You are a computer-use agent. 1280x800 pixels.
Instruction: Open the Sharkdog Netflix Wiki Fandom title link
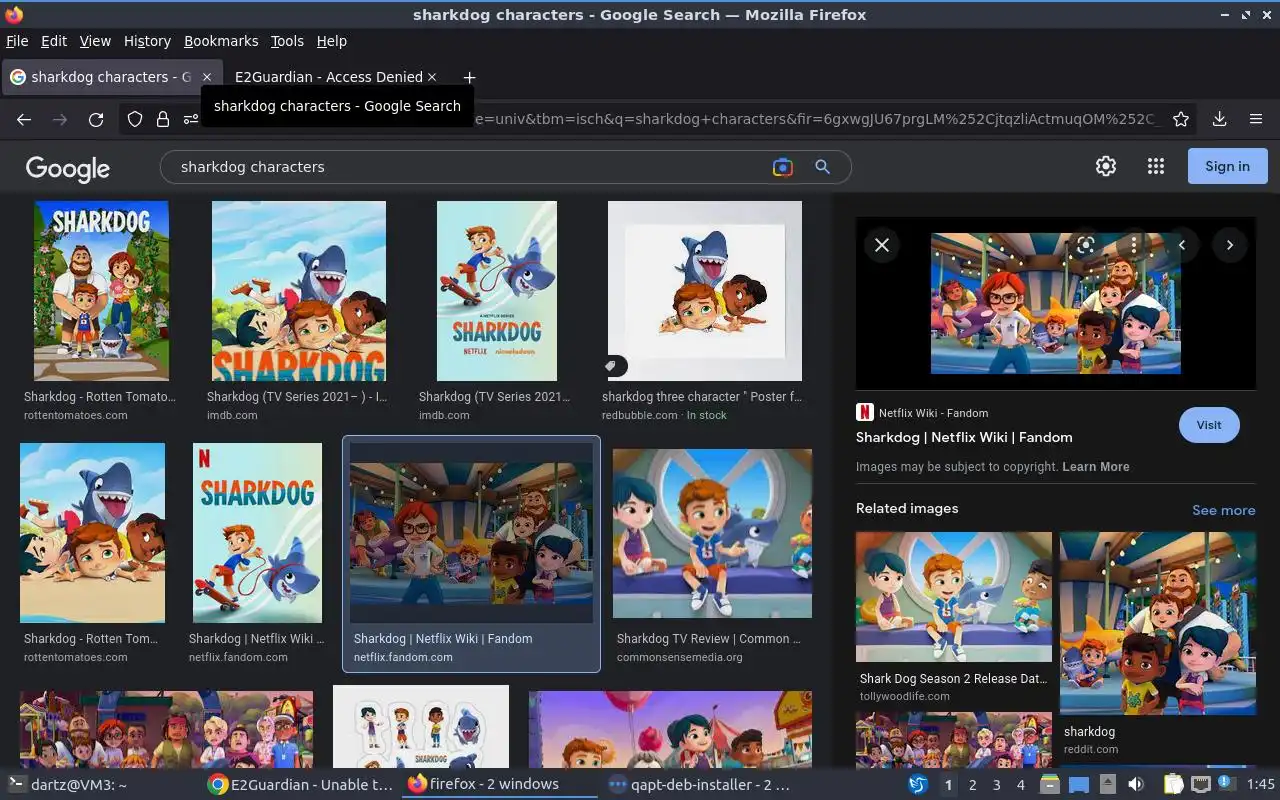[964, 437]
